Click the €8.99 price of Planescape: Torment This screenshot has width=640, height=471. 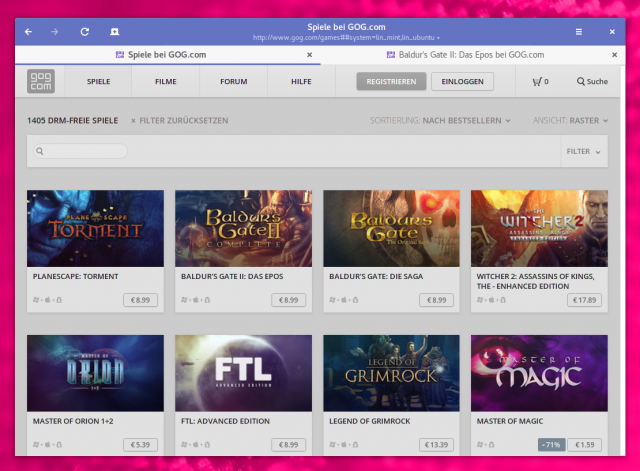pyautogui.click(x=140, y=300)
